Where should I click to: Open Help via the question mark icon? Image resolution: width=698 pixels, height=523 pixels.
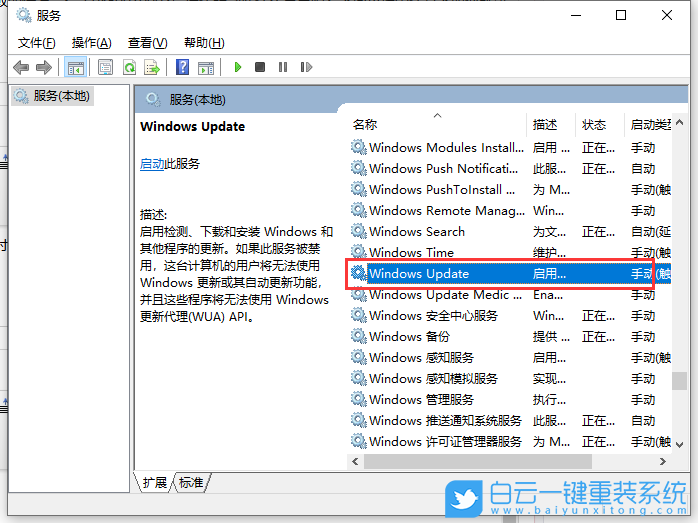coord(183,68)
